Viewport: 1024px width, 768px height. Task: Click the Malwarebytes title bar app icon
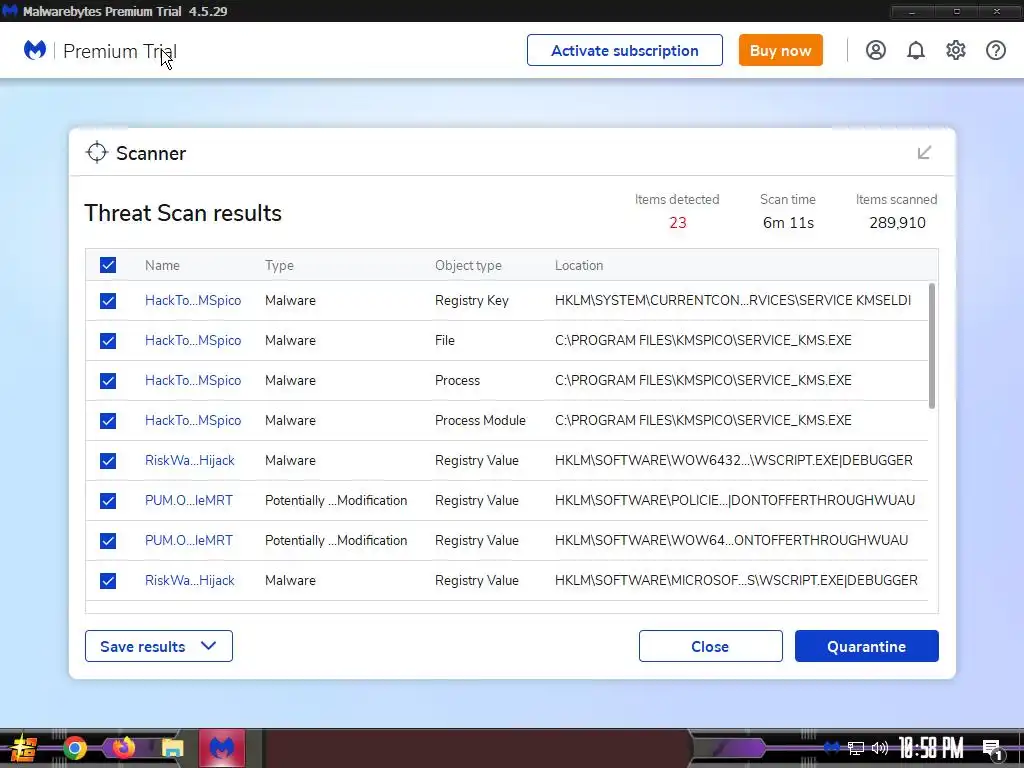tap(10, 11)
